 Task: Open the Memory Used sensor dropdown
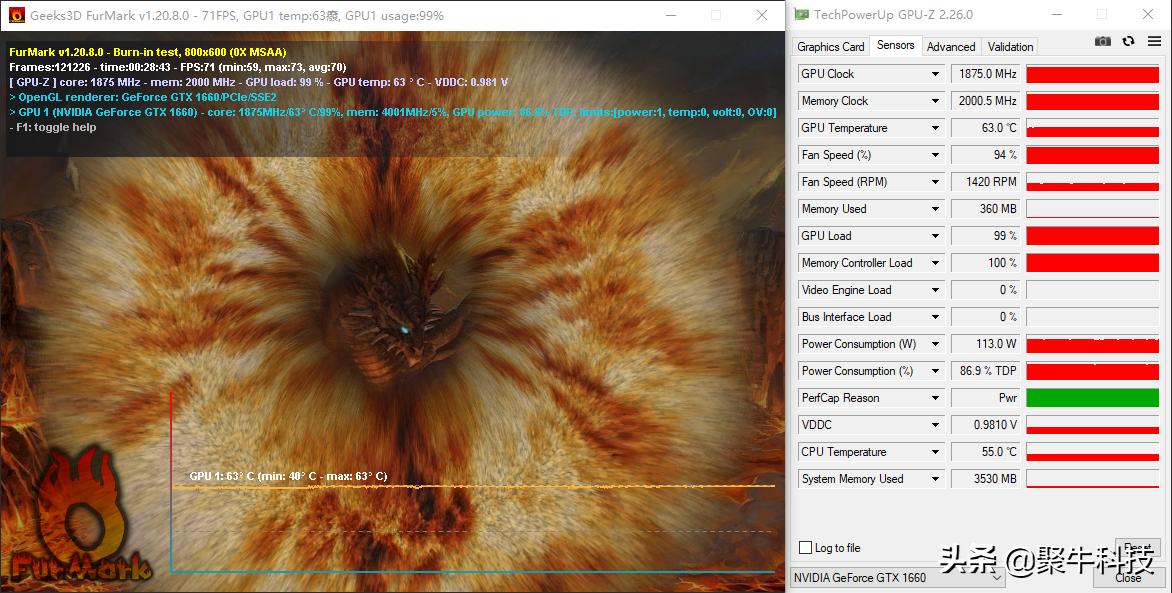[935, 209]
